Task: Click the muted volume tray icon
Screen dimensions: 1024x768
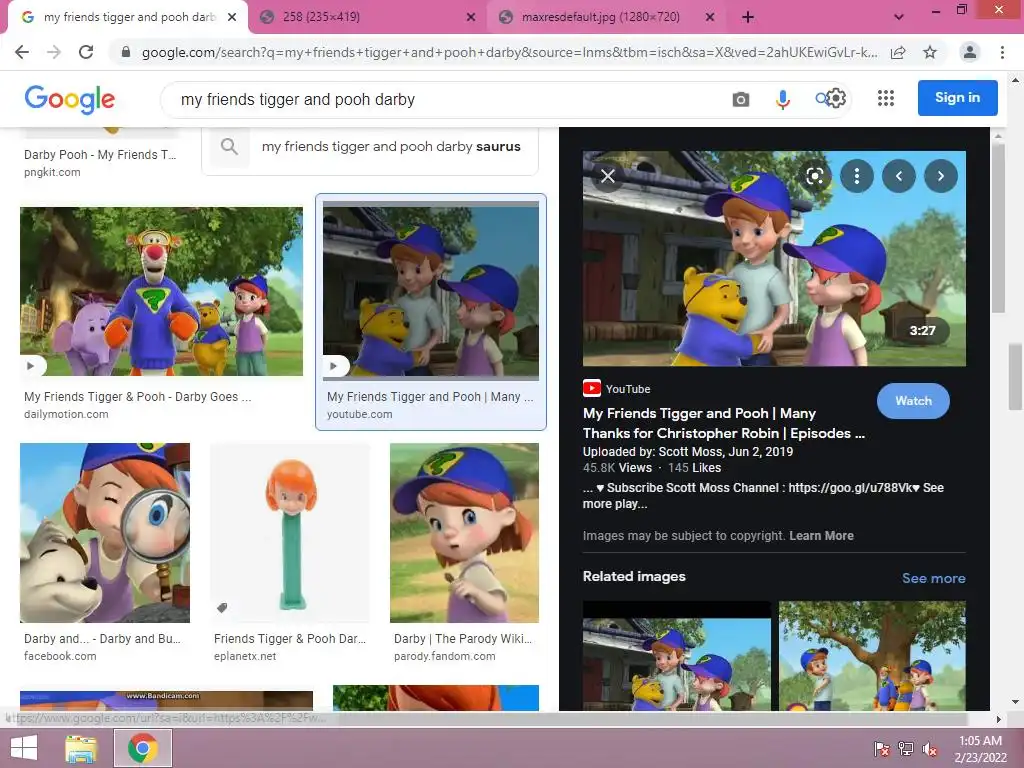Action: point(930,749)
